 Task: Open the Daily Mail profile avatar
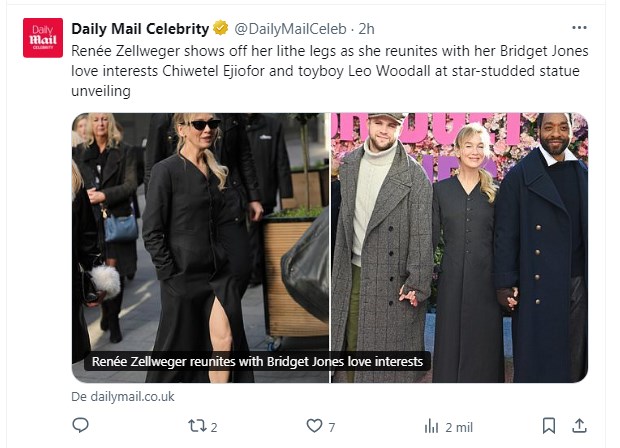pyautogui.click(x=43, y=37)
